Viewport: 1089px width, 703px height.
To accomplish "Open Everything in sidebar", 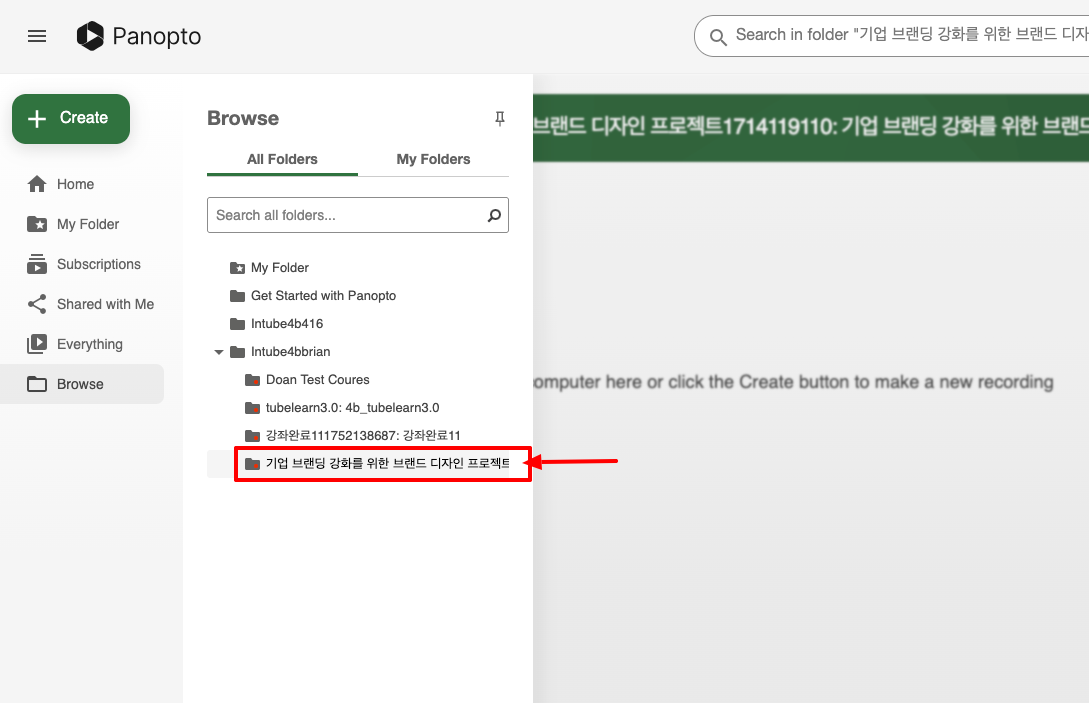I will click(x=82, y=344).
